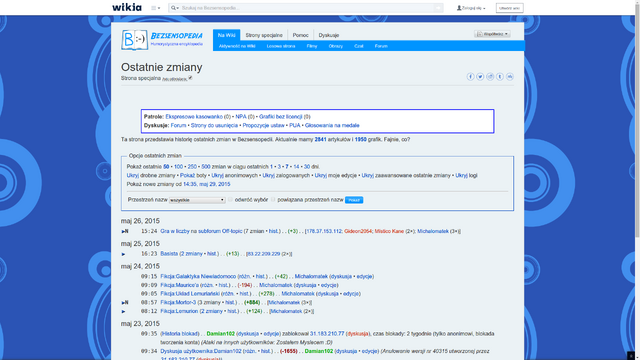This screenshot has width=640, height=360.
Task: Share page on Twitter
Action: tap(480, 77)
